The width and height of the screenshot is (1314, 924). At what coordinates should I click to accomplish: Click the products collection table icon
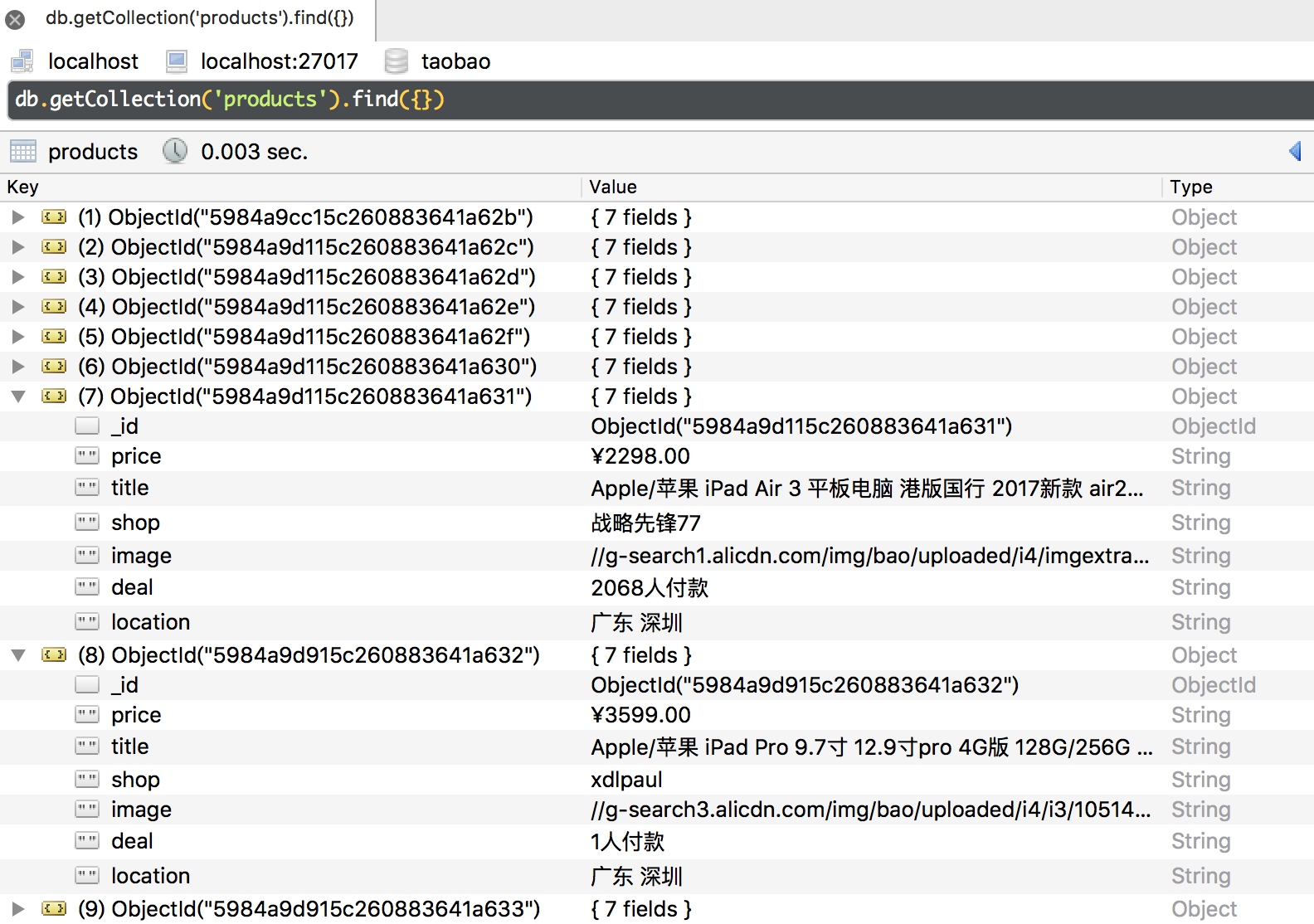(x=23, y=152)
